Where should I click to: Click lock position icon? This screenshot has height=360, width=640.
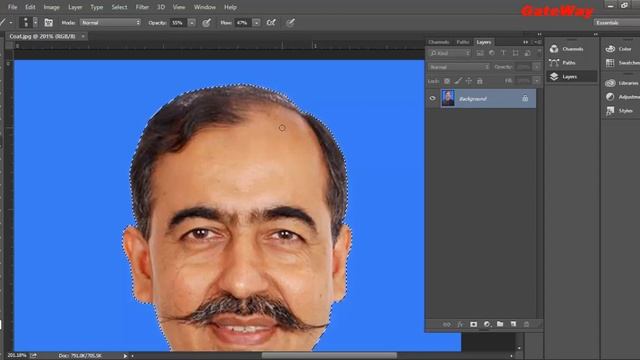(469, 81)
